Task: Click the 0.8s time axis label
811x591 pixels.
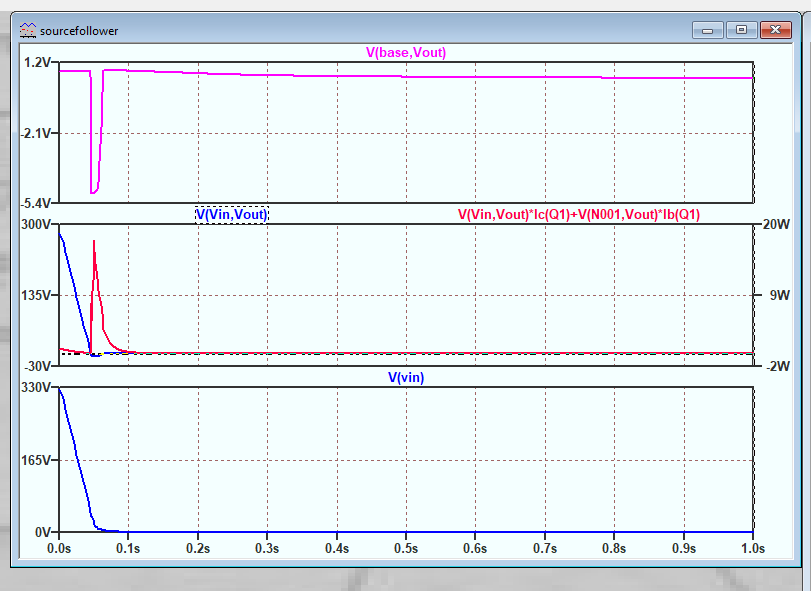Action: pyautogui.click(x=614, y=549)
